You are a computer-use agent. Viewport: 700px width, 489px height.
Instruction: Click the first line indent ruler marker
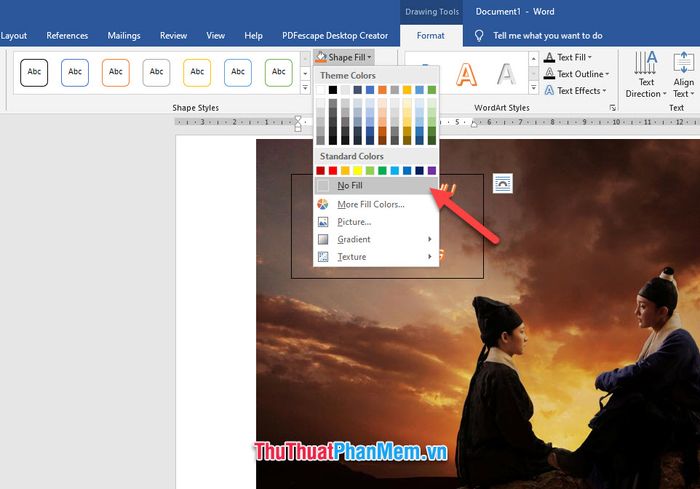click(298, 119)
